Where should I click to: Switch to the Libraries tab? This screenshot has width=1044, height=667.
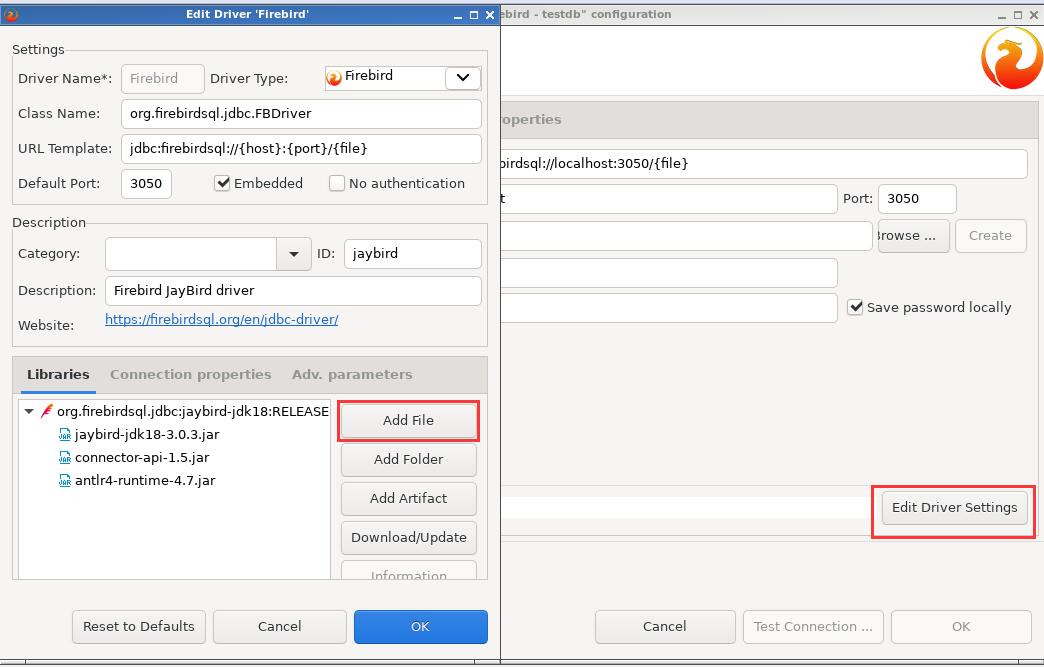point(58,374)
